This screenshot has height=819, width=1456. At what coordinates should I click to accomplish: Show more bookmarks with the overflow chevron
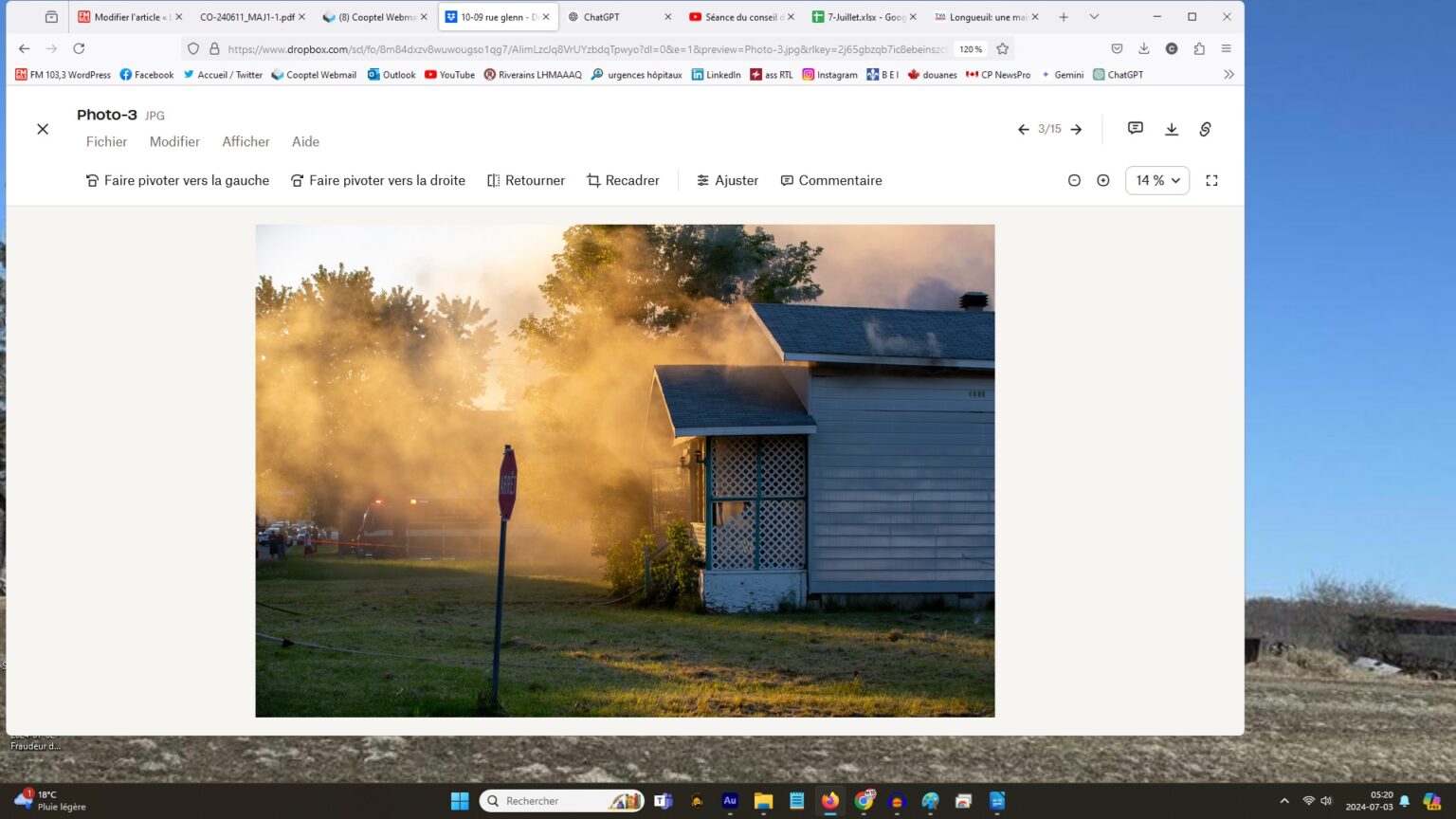1228,75
